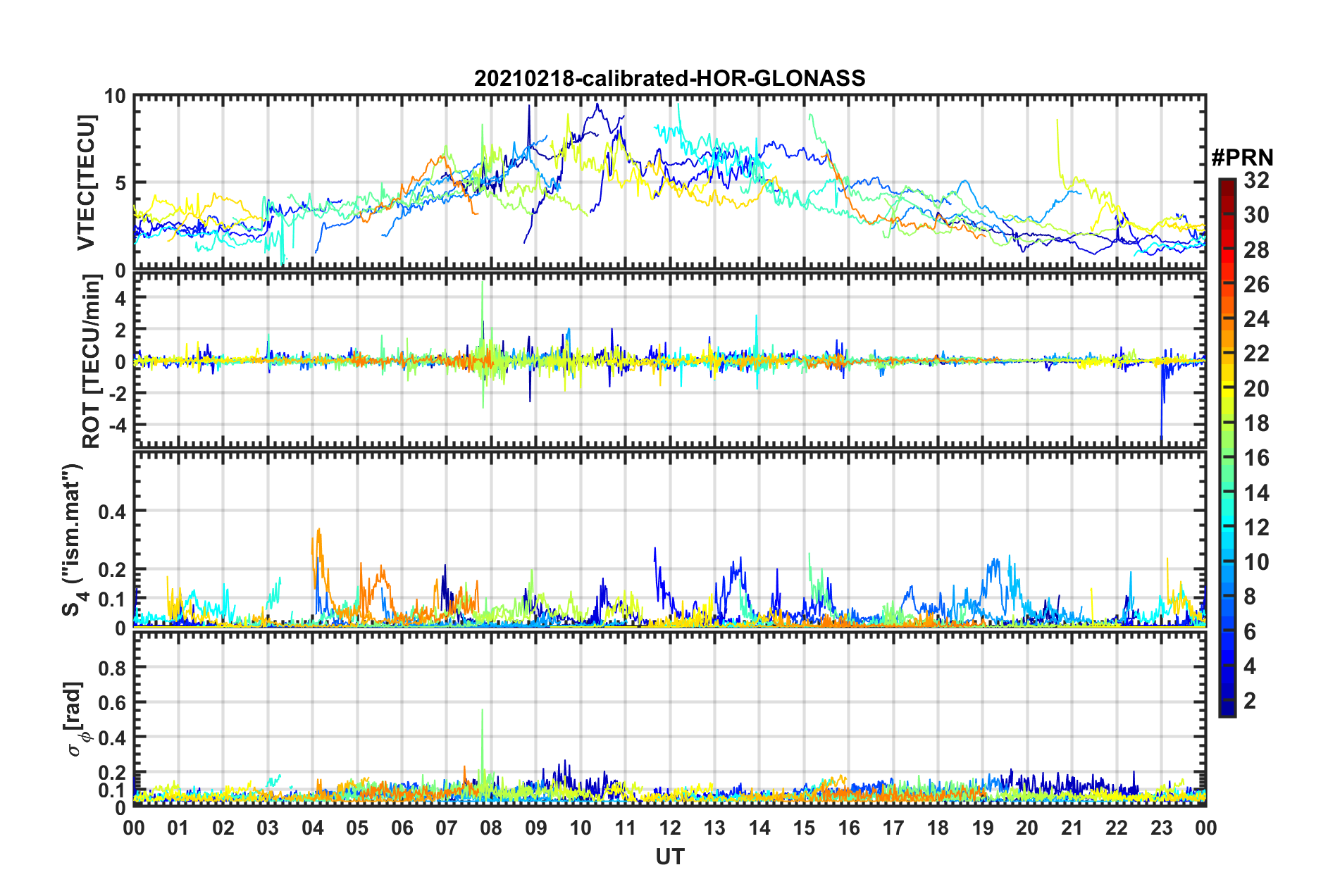This screenshot has width=1340, height=896.
Task: Click the x-axis tick label 23
Action: click(x=1162, y=828)
